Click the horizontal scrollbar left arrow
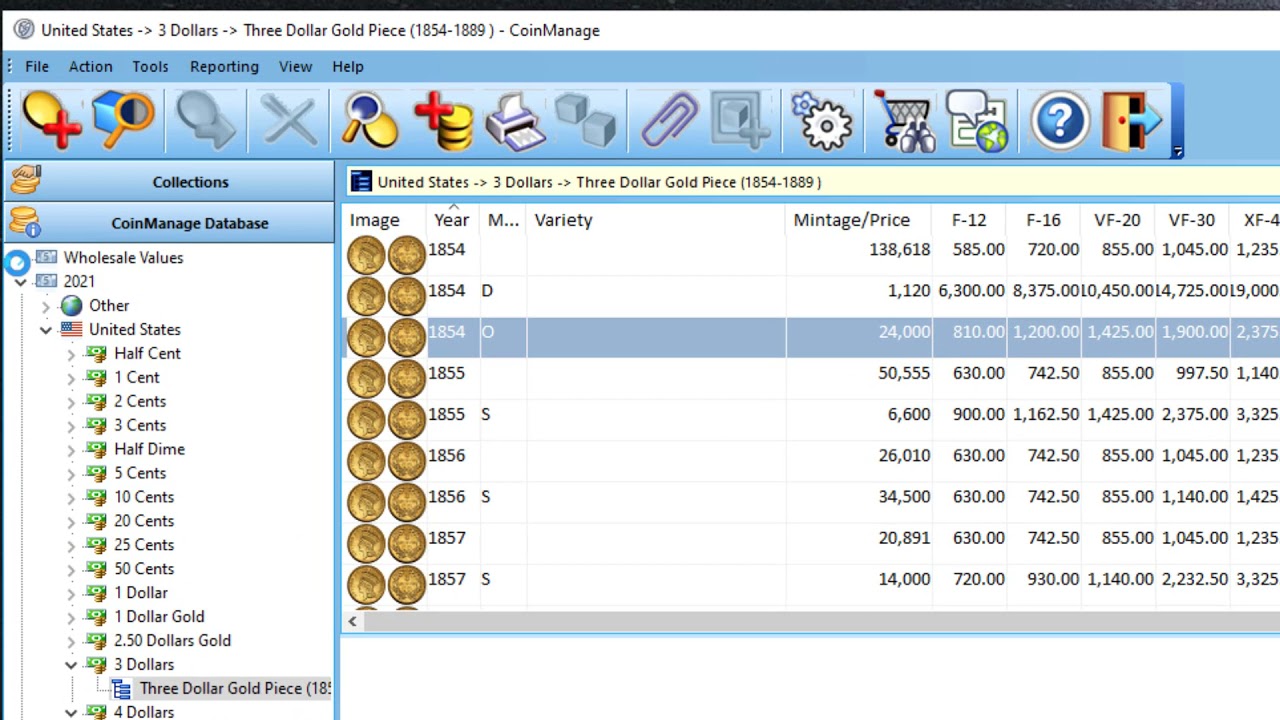 [x=352, y=622]
